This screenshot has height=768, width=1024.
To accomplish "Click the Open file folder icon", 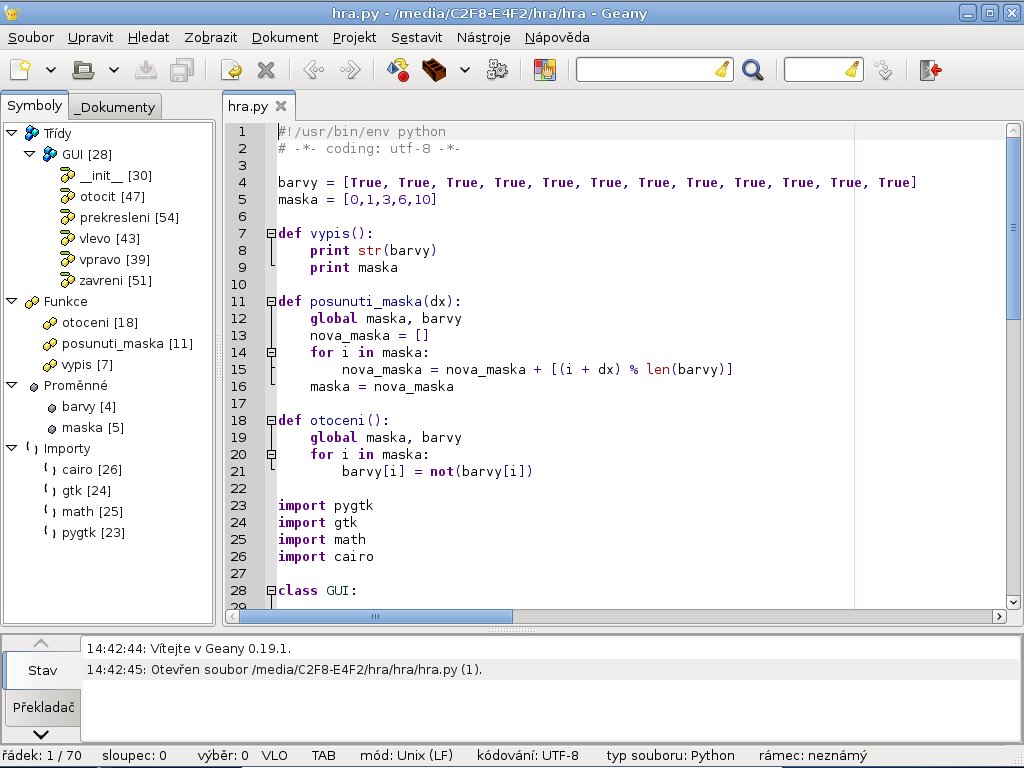I will point(84,70).
